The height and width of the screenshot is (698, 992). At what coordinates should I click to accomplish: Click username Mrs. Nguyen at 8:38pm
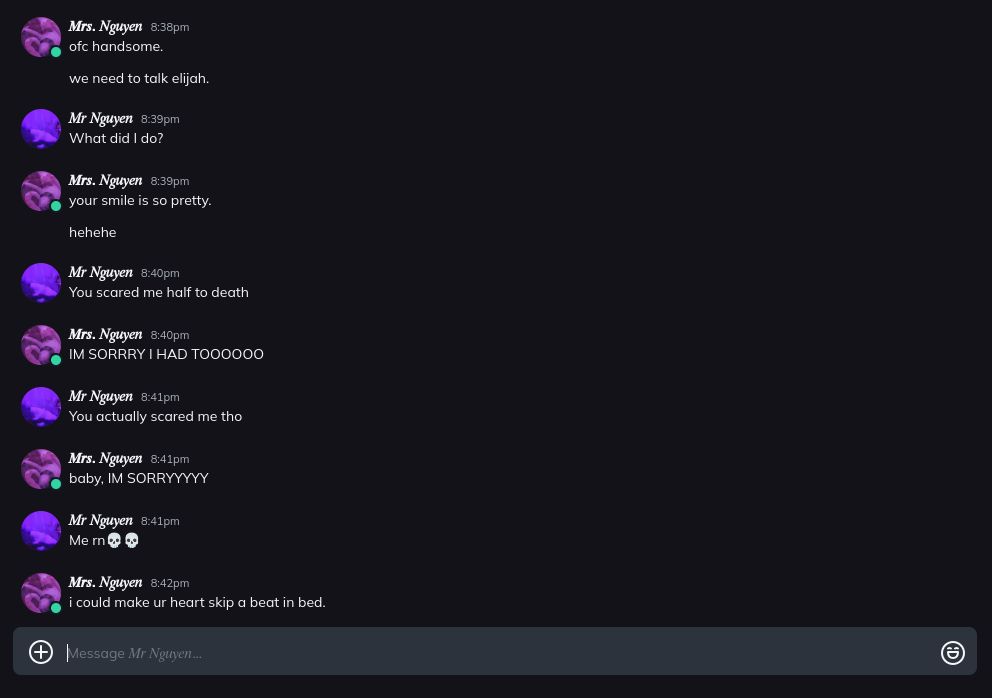[105, 27]
